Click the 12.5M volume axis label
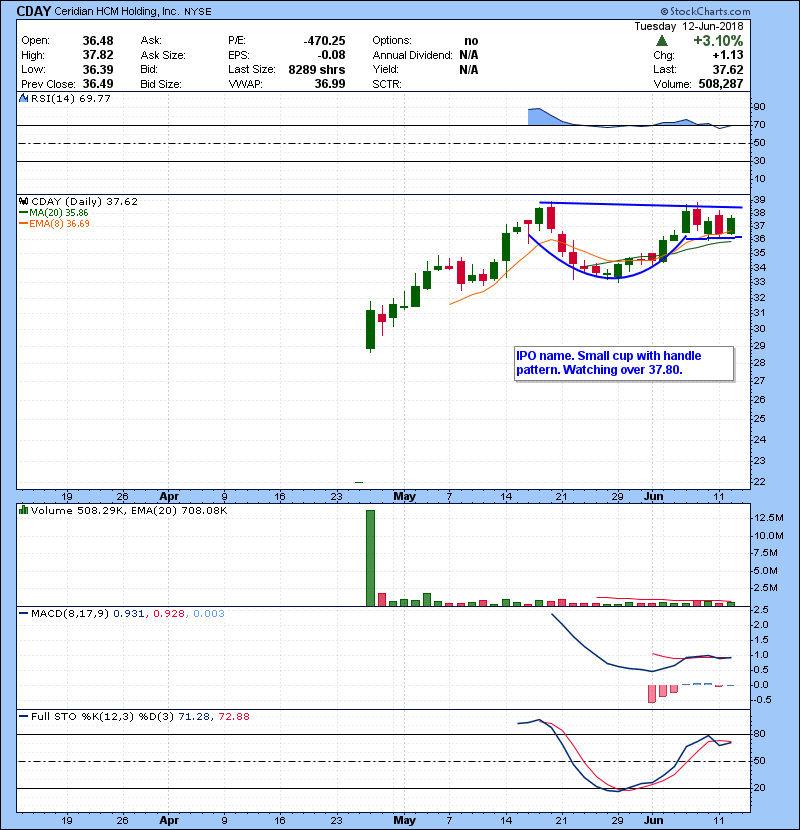 click(768, 518)
